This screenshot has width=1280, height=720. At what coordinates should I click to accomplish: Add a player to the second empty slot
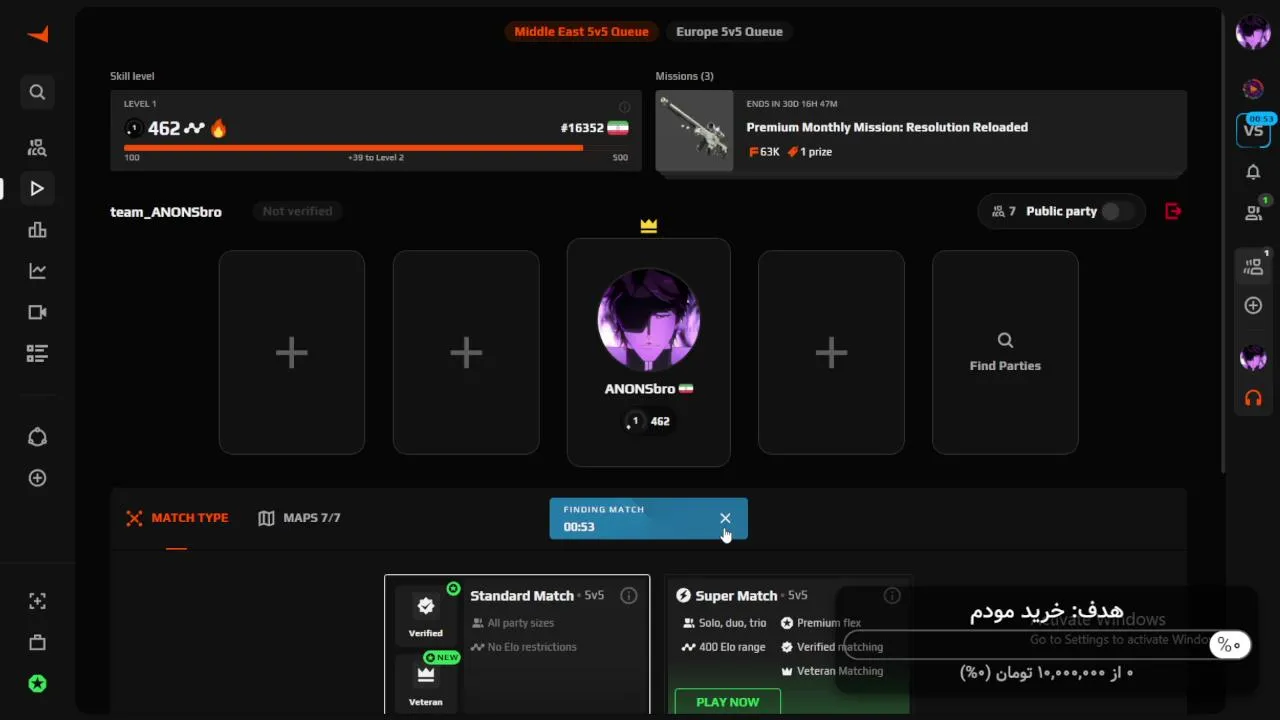click(x=466, y=353)
